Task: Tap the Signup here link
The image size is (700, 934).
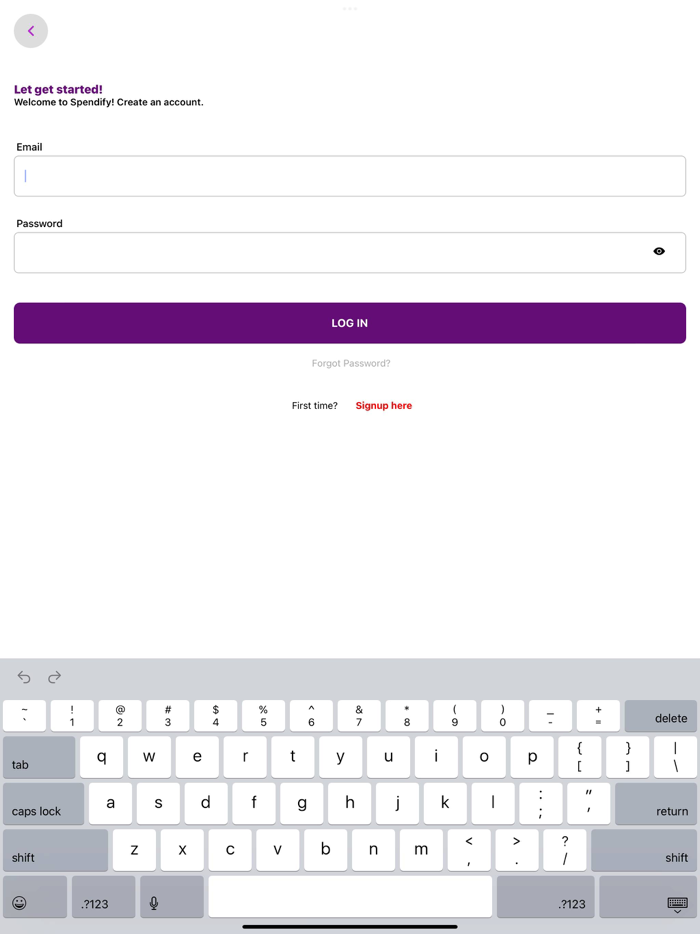Action: click(x=383, y=405)
